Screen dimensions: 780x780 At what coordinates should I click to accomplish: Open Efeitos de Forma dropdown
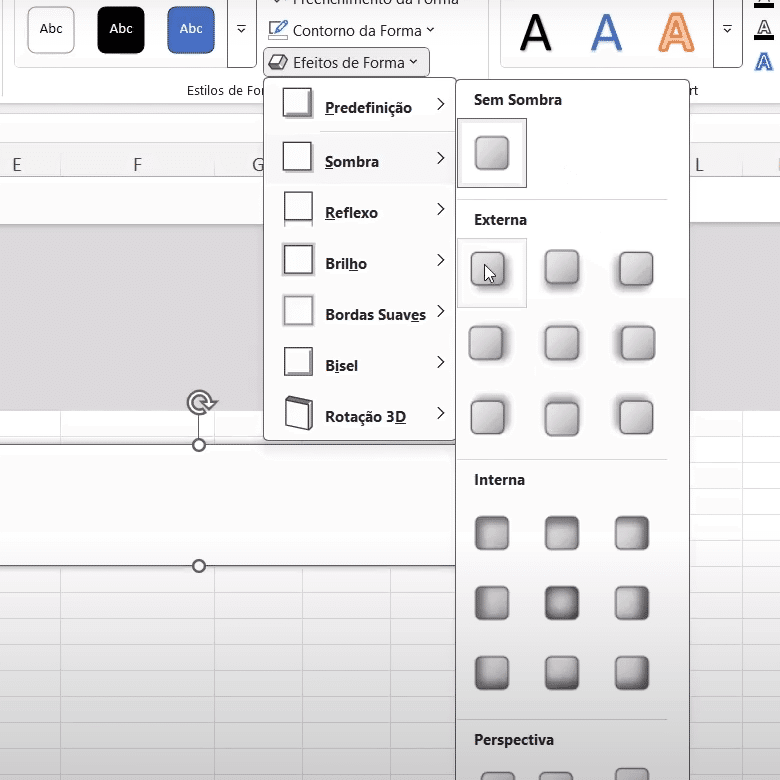[x=346, y=63]
